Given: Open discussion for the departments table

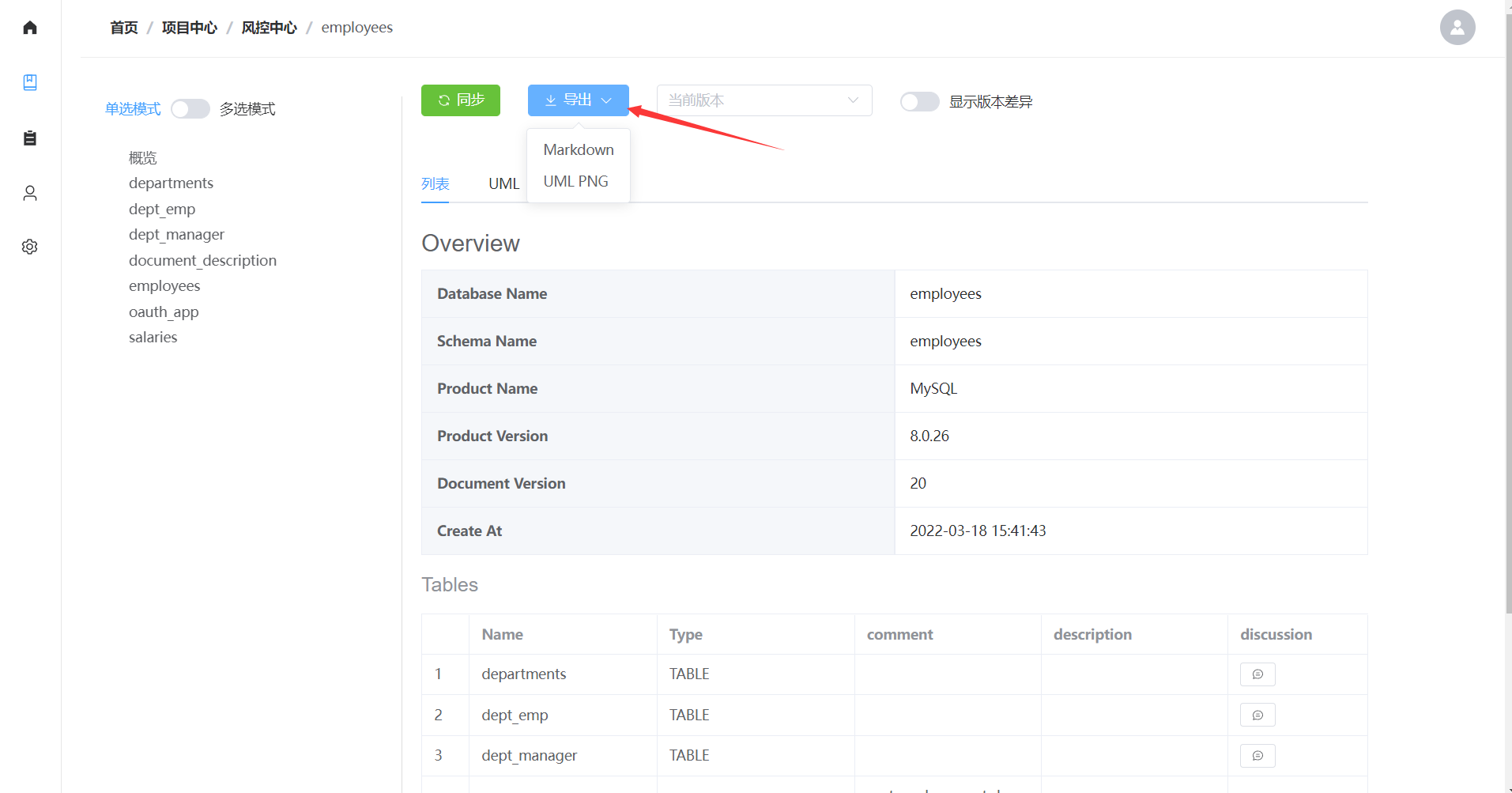Looking at the screenshot, I should [1257, 674].
